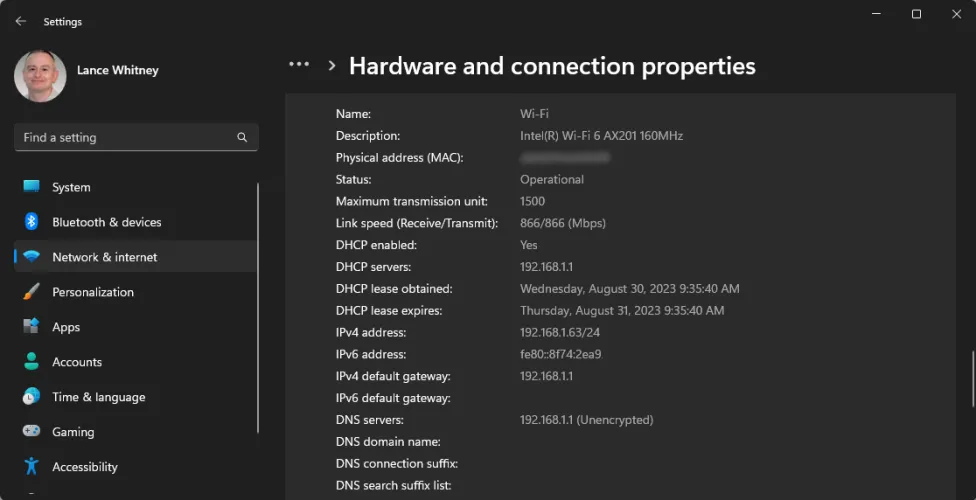The width and height of the screenshot is (976, 500).
Task: Click the Lance Whitney profile picture
Action: coord(40,76)
